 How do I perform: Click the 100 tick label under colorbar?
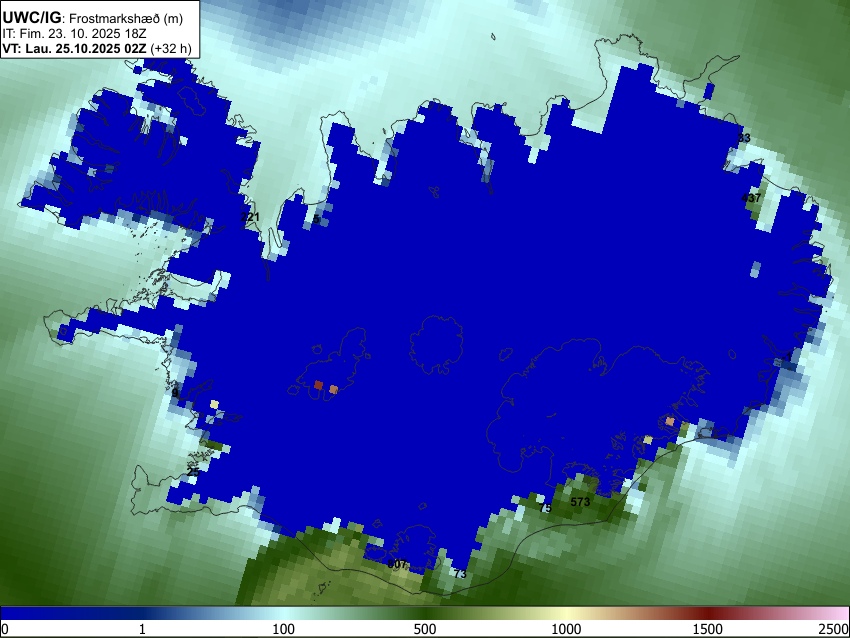point(284,629)
